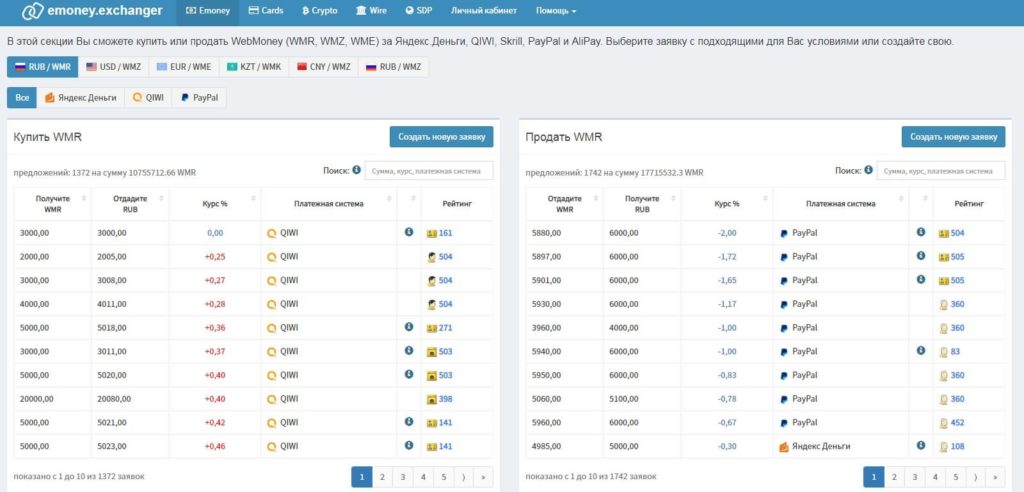Image resolution: width=1024 pixels, height=492 pixels.
Task: Open the SDP section
Action: pos(419,11)
